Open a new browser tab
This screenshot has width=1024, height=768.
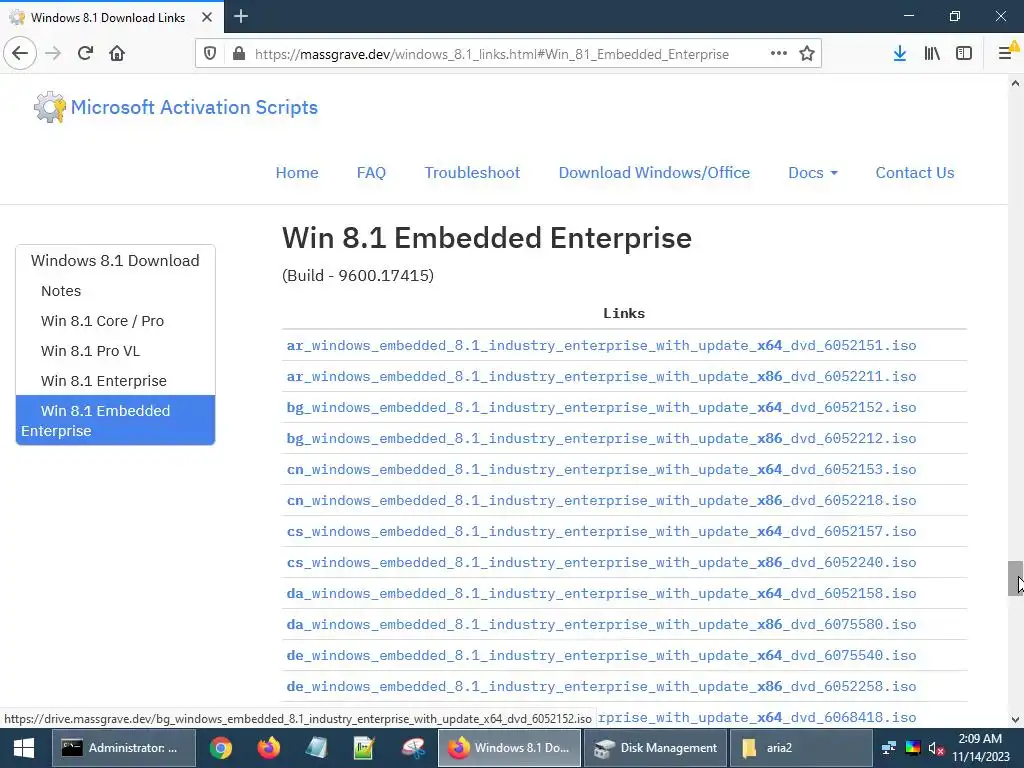coord(240,16)
